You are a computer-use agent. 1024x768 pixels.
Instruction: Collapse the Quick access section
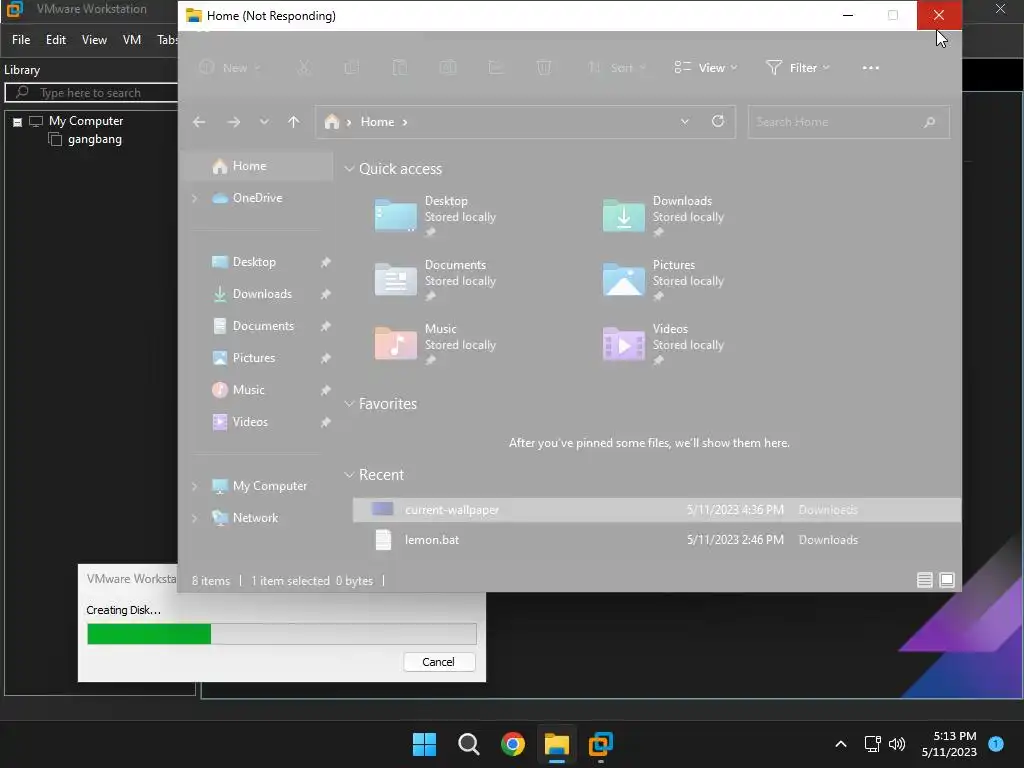(349, 169)
